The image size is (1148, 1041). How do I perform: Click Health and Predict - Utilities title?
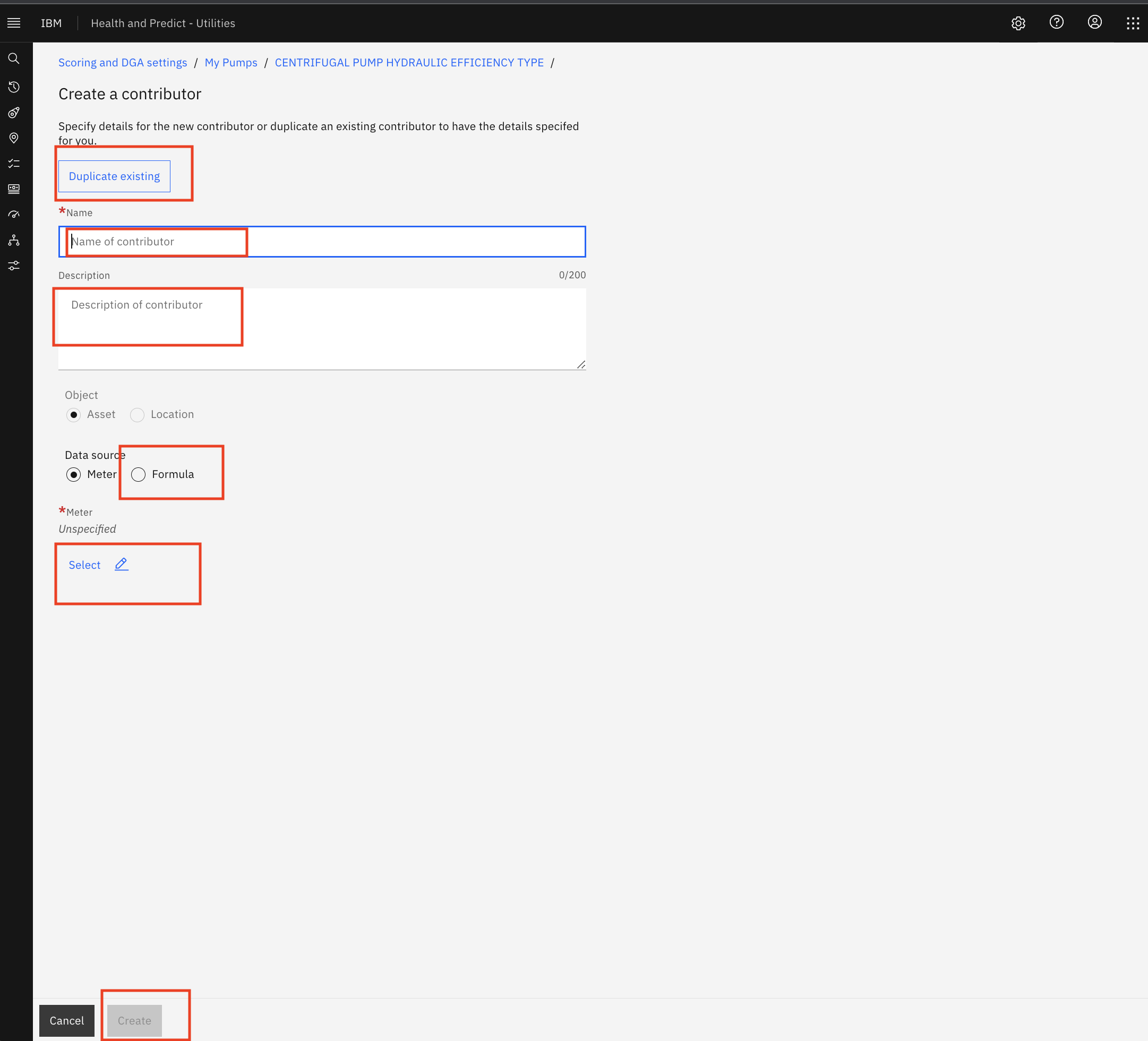click(163, 23)
